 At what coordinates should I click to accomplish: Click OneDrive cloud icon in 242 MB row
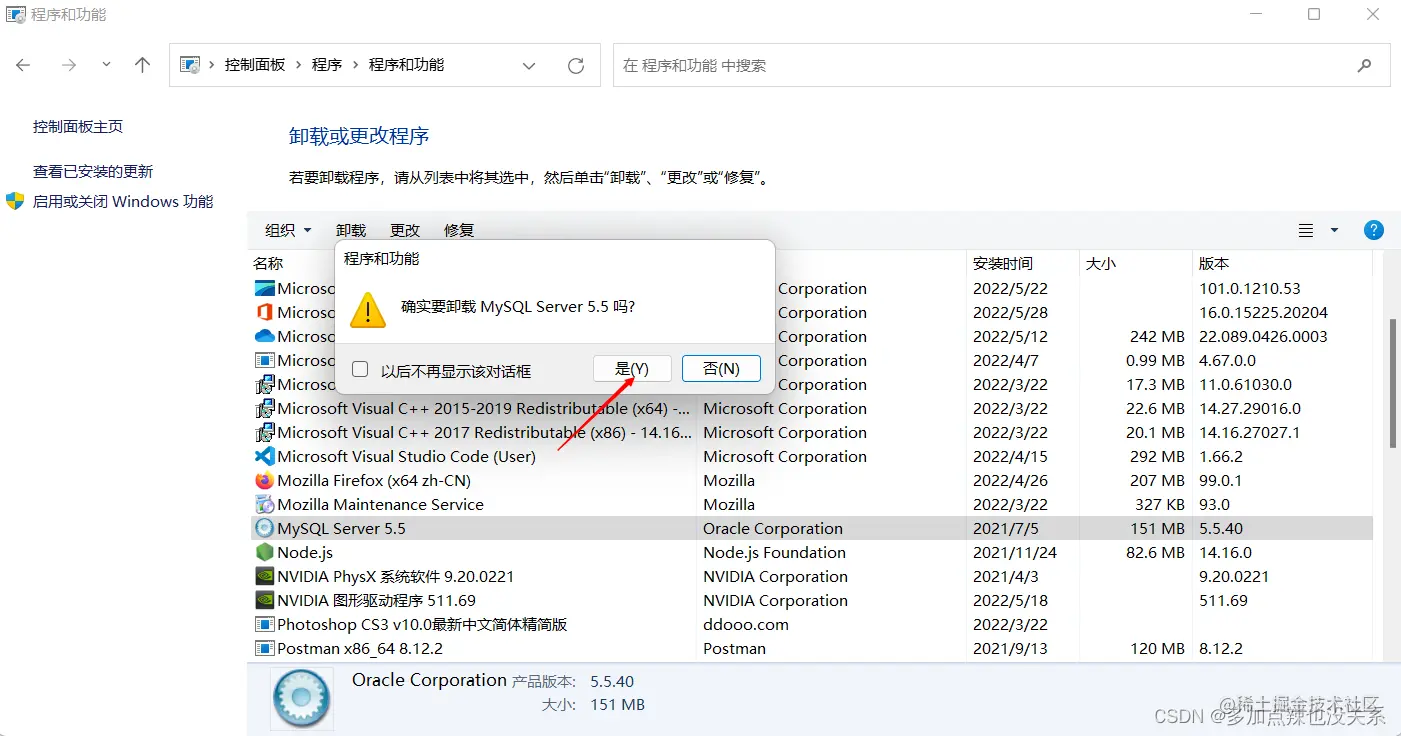(264, 336)
